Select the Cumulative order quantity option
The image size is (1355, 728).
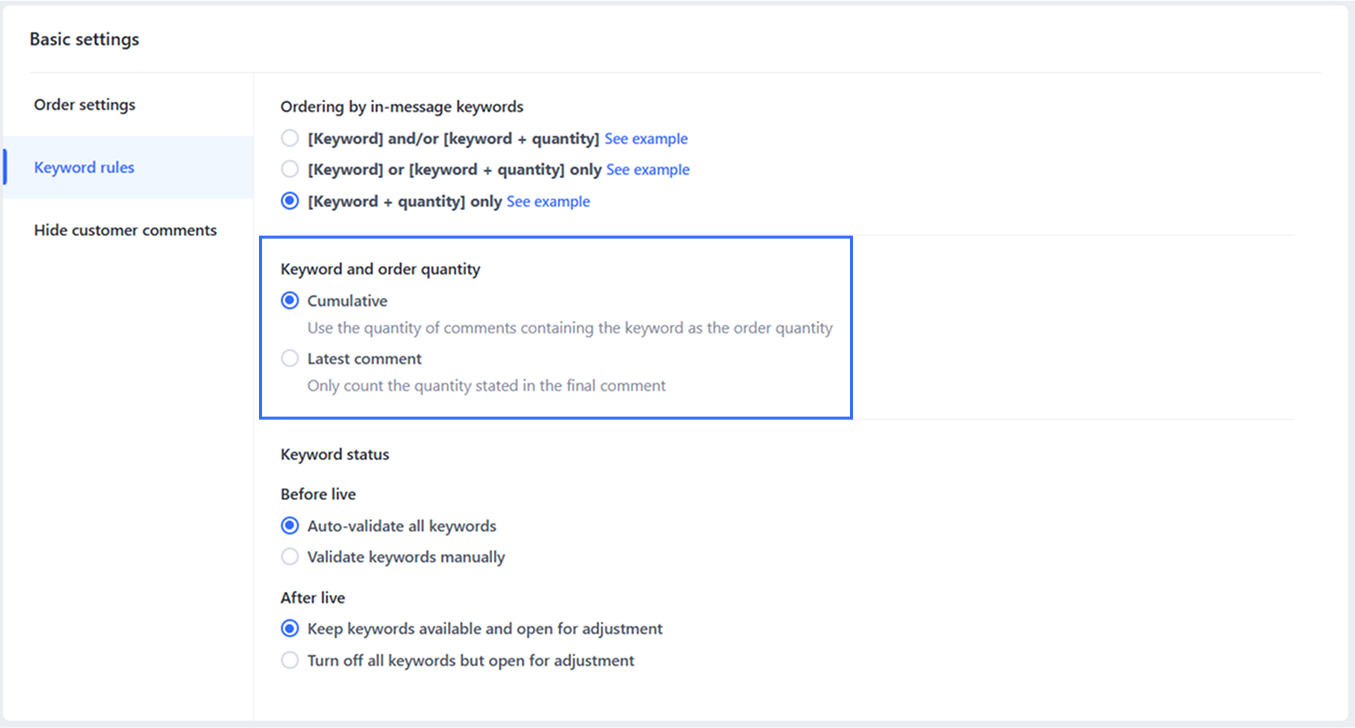point(290,301)
